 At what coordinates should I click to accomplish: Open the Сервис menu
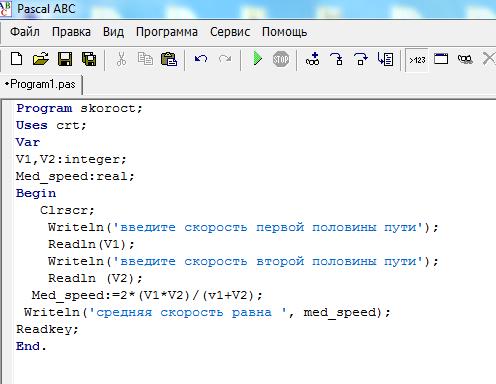230,32
